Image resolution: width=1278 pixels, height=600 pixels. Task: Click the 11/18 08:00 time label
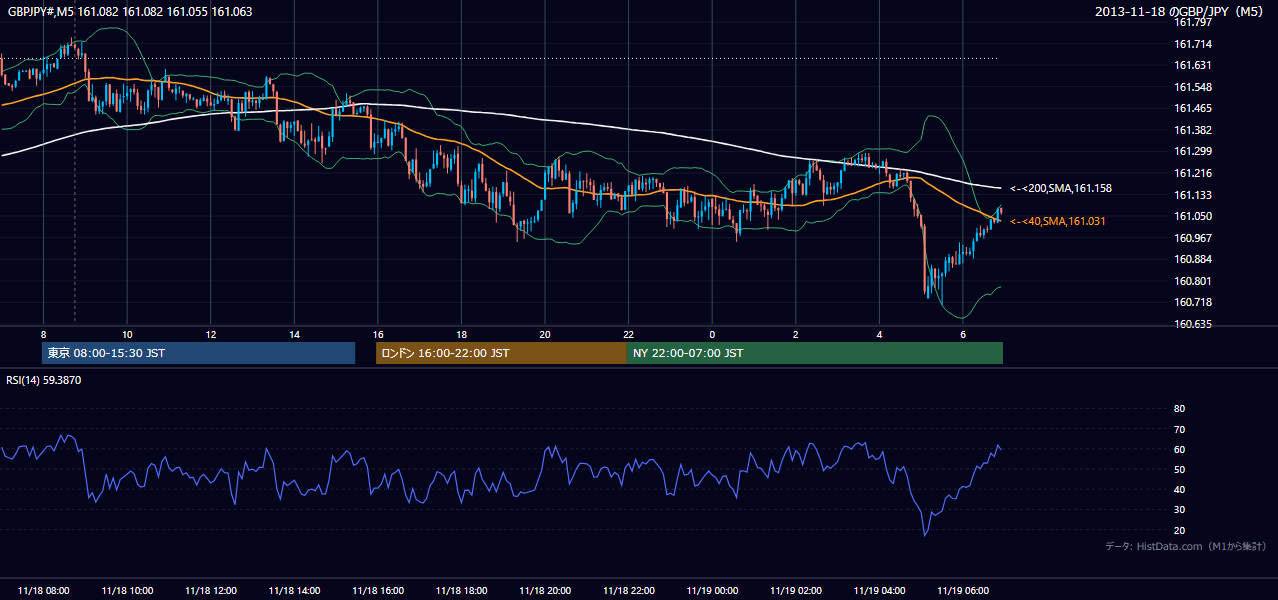click(x=43, y=591)
